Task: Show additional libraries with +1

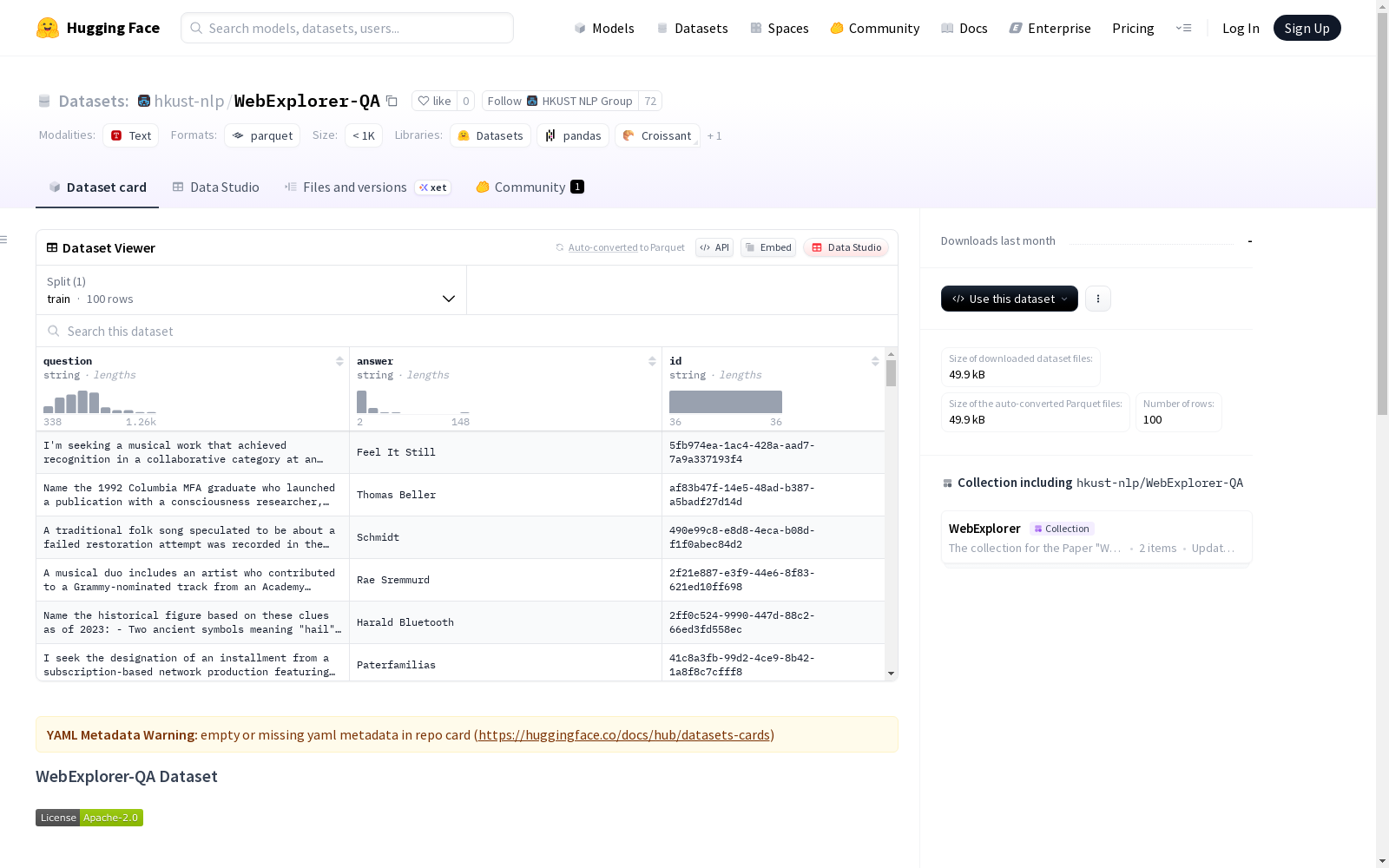Action: (x=714, y=136)
